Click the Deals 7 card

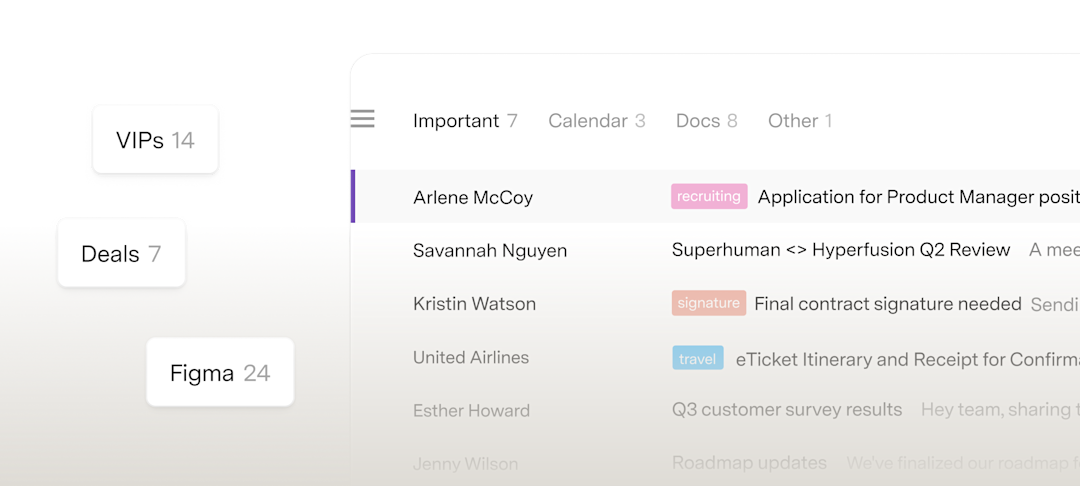tap(121, 253)
